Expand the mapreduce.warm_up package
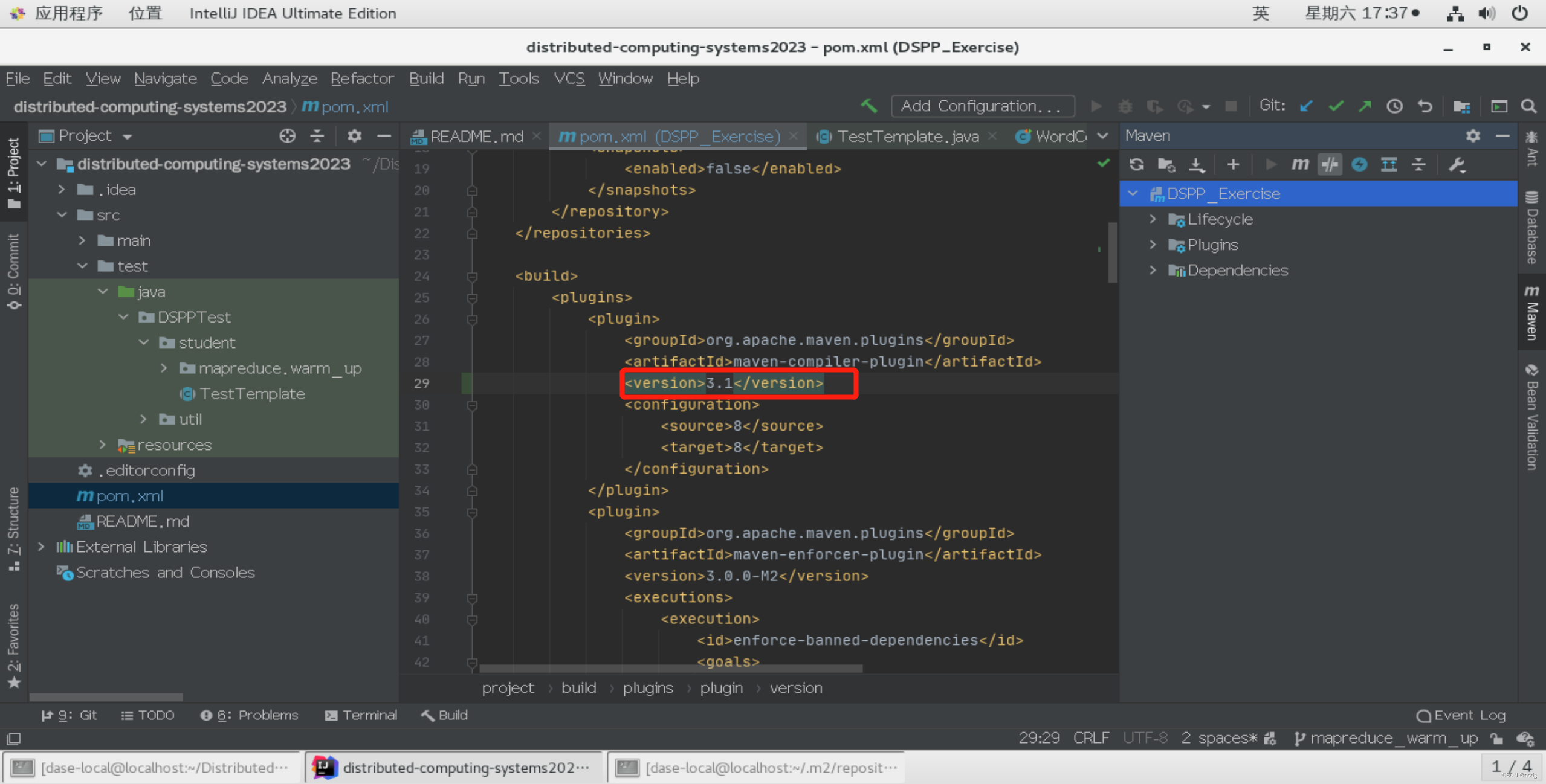Viewport: 1546px width, 784px height. click(164, 368)
